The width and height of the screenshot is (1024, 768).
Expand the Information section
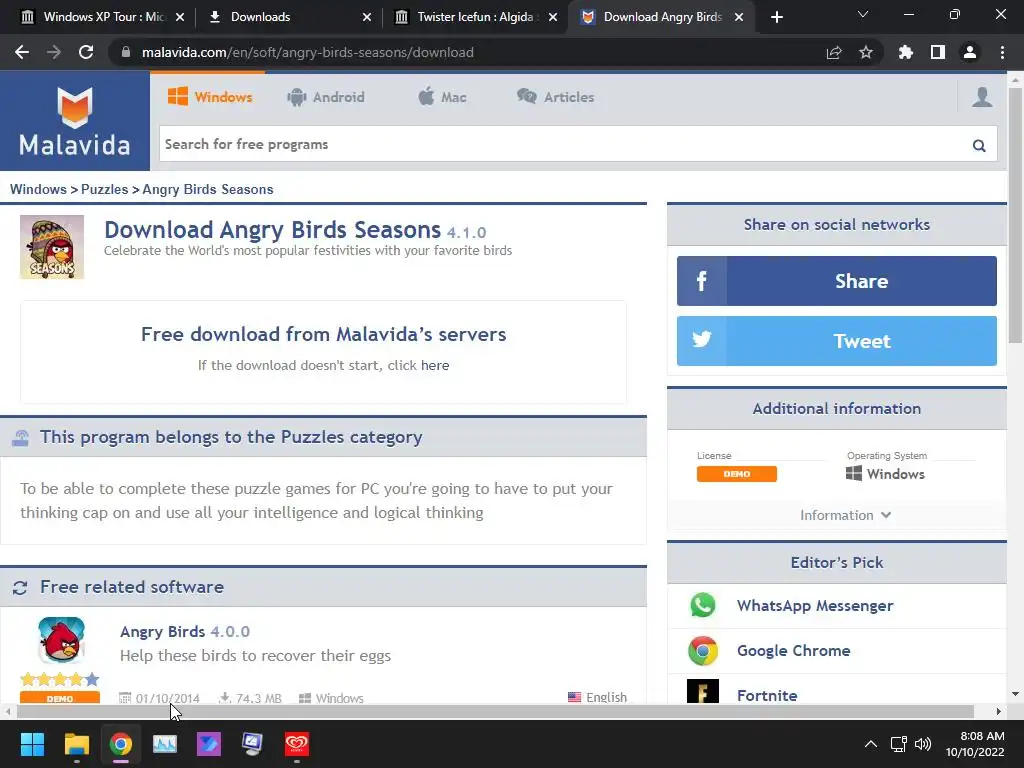click(x=845, y=515)
